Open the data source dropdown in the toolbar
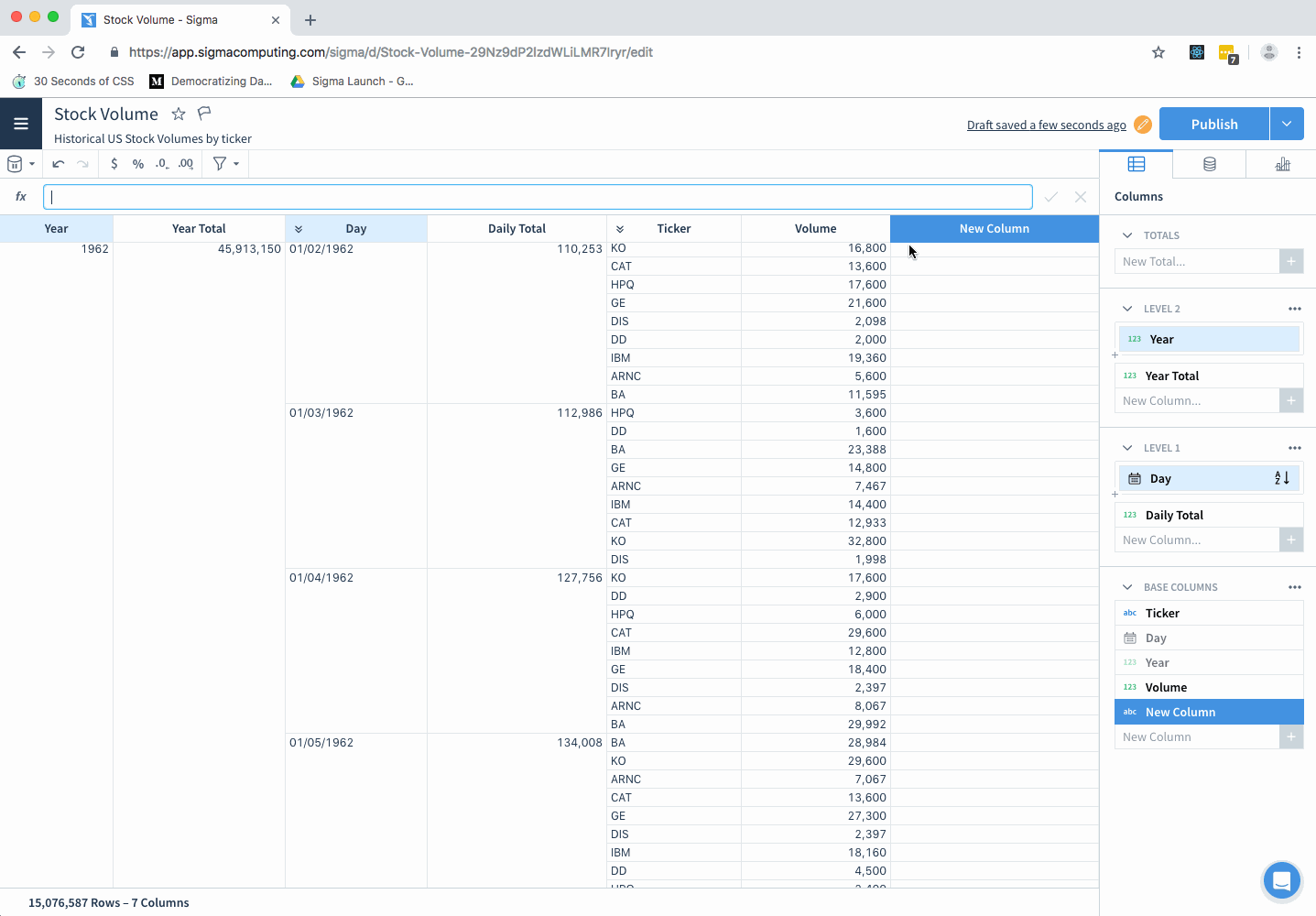Image resolution: width=1316 pixels, height=916 pixels. click(21, 164)
